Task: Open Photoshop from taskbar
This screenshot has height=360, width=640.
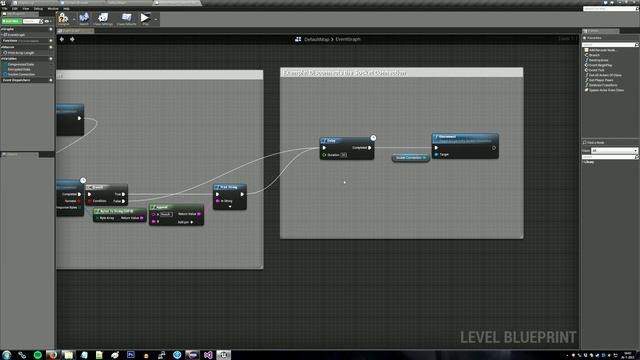Action: [x=131, y=355]
